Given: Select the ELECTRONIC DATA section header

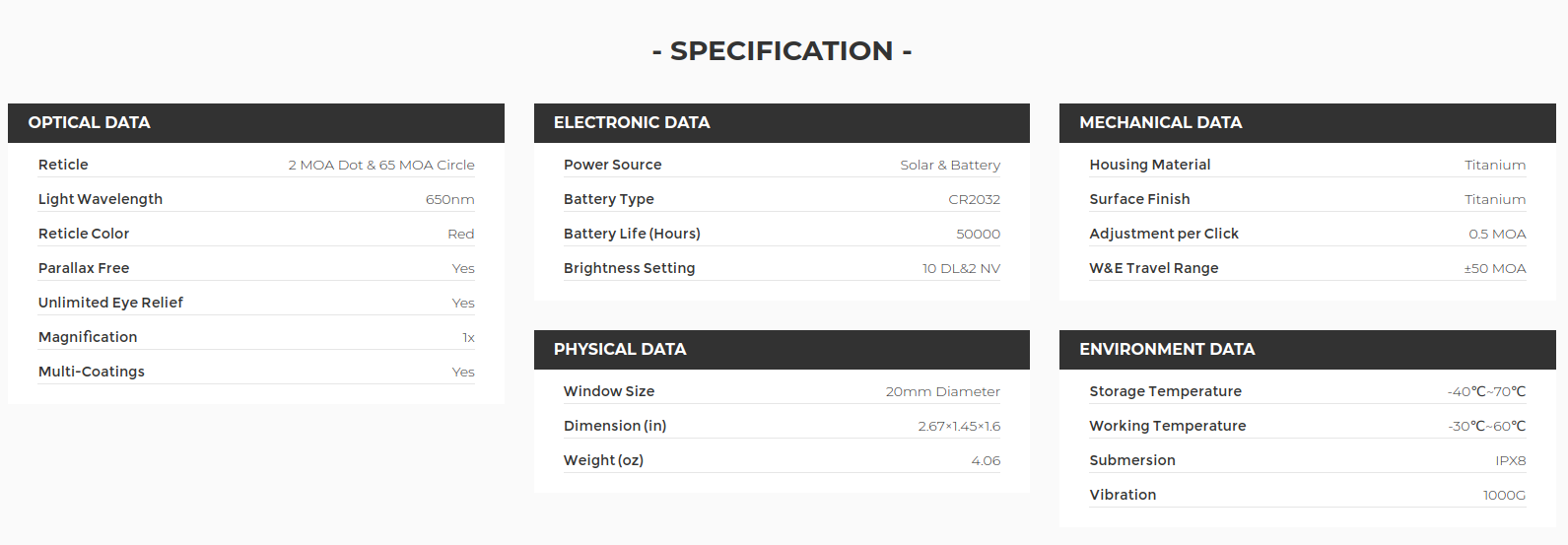Looking at the screenshot, I should point(782,123).
